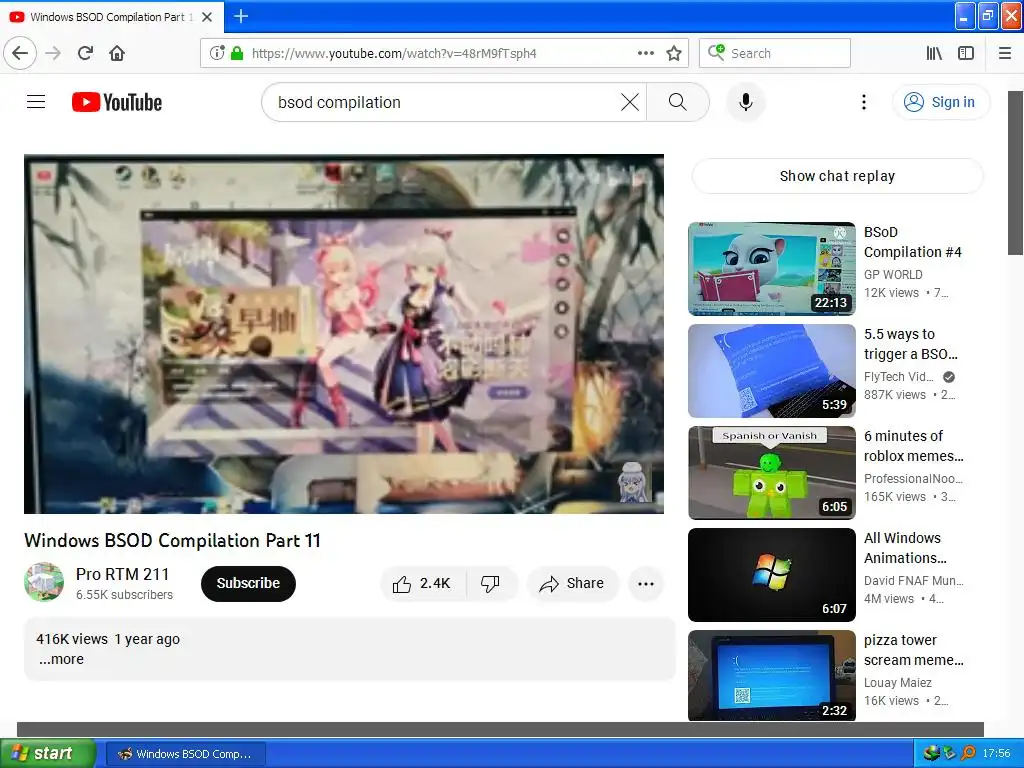Open more actions menu beside Share
The width and height of the screenshot is (1024, 768).
tap(646, 584)
